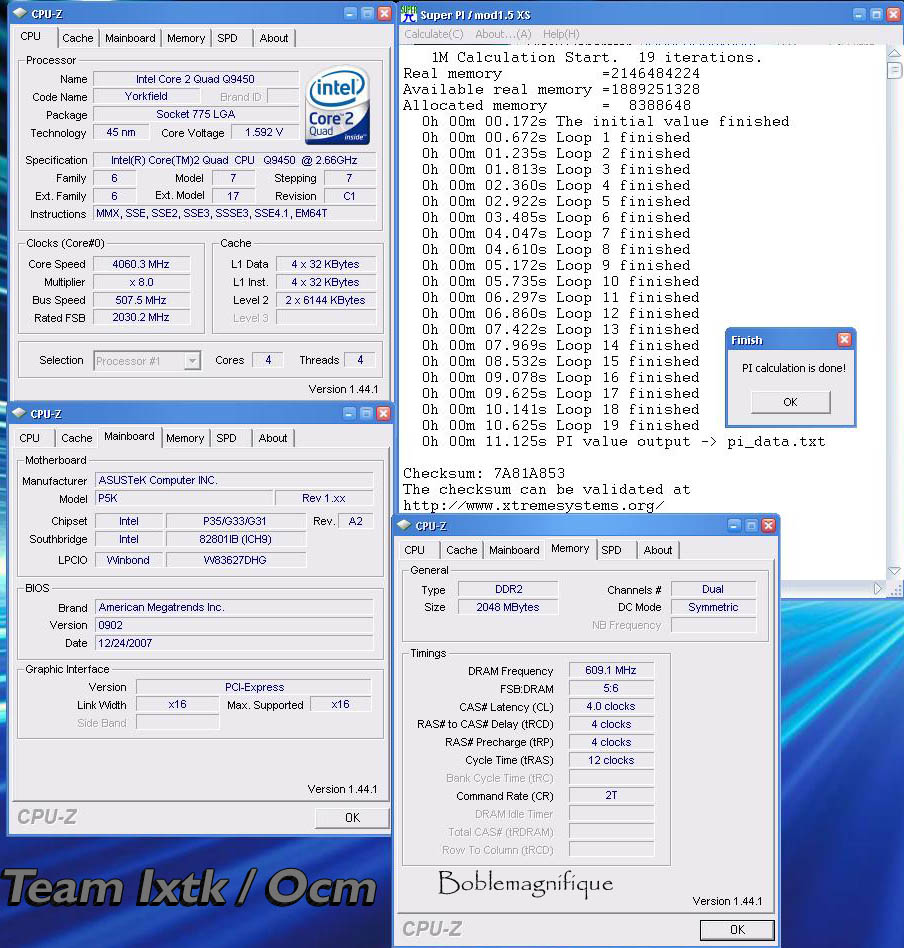This screenshot has height=948, width=904.
Task: Switch to Cache tab in top CPU-Z window
Action: click(78, 38)
